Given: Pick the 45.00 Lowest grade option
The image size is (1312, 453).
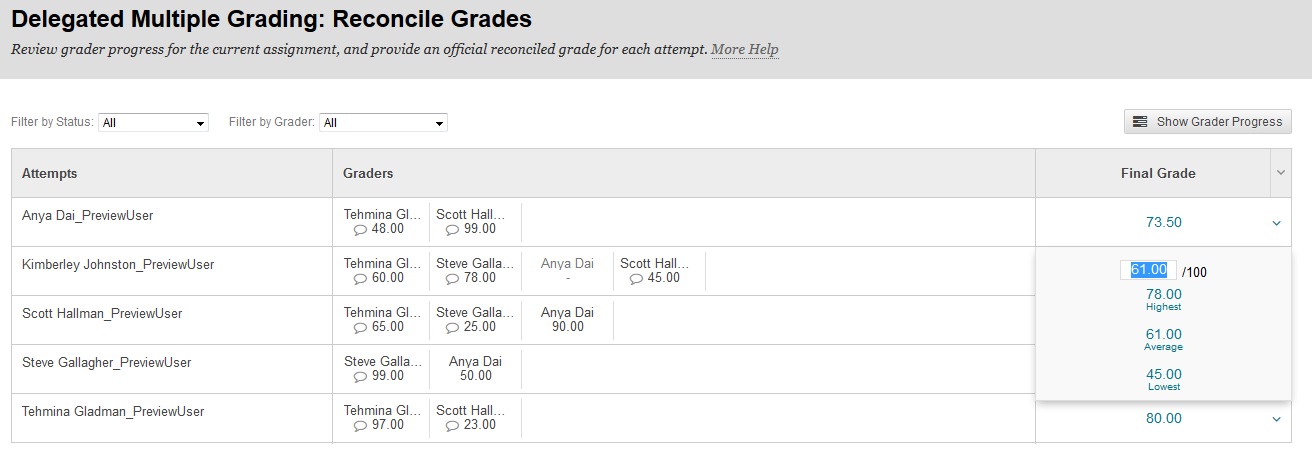Looking at the screenshot, I should (x=1164, y=380).
